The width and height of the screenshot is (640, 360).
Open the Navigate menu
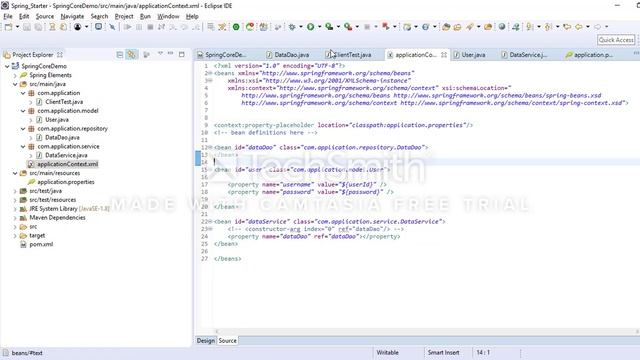(x=72, y=16)
